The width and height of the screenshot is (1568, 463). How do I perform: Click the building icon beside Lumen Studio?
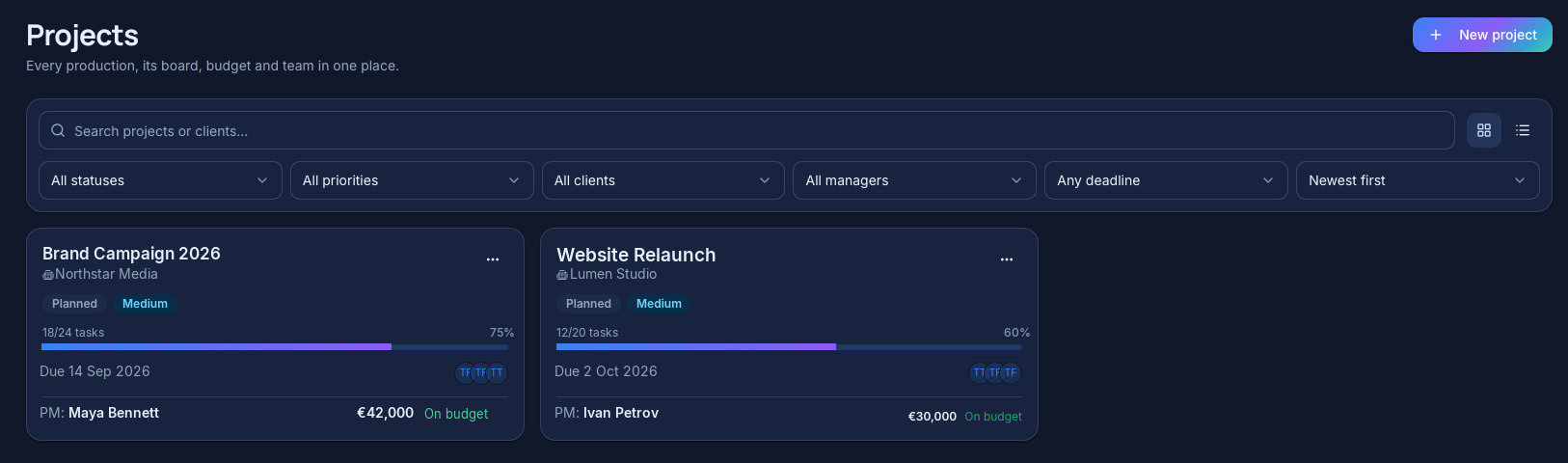coord(562,275)
